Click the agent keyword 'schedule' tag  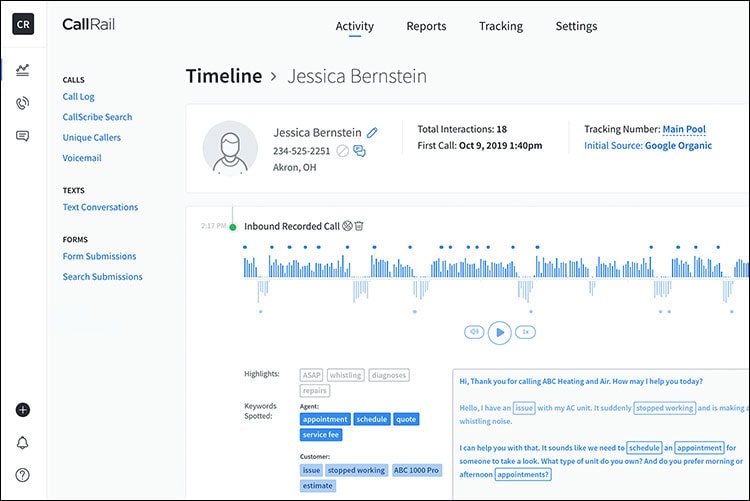tap(372, 419)
